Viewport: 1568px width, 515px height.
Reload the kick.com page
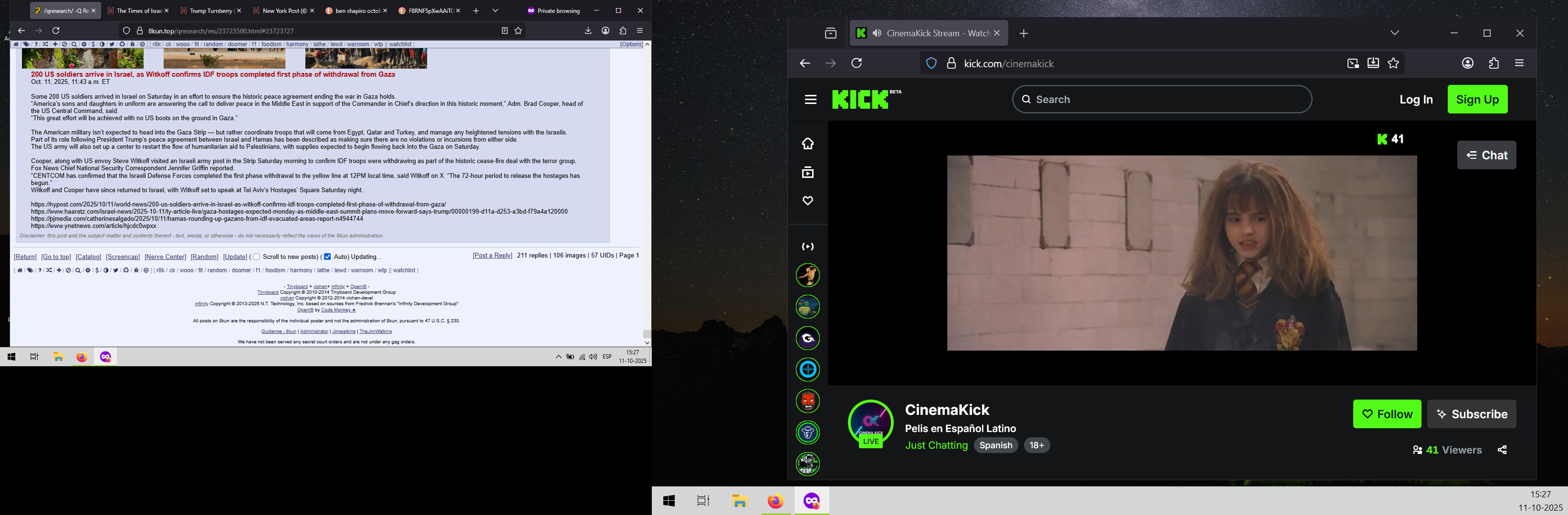pyautogui.click(x=857, y=63)
